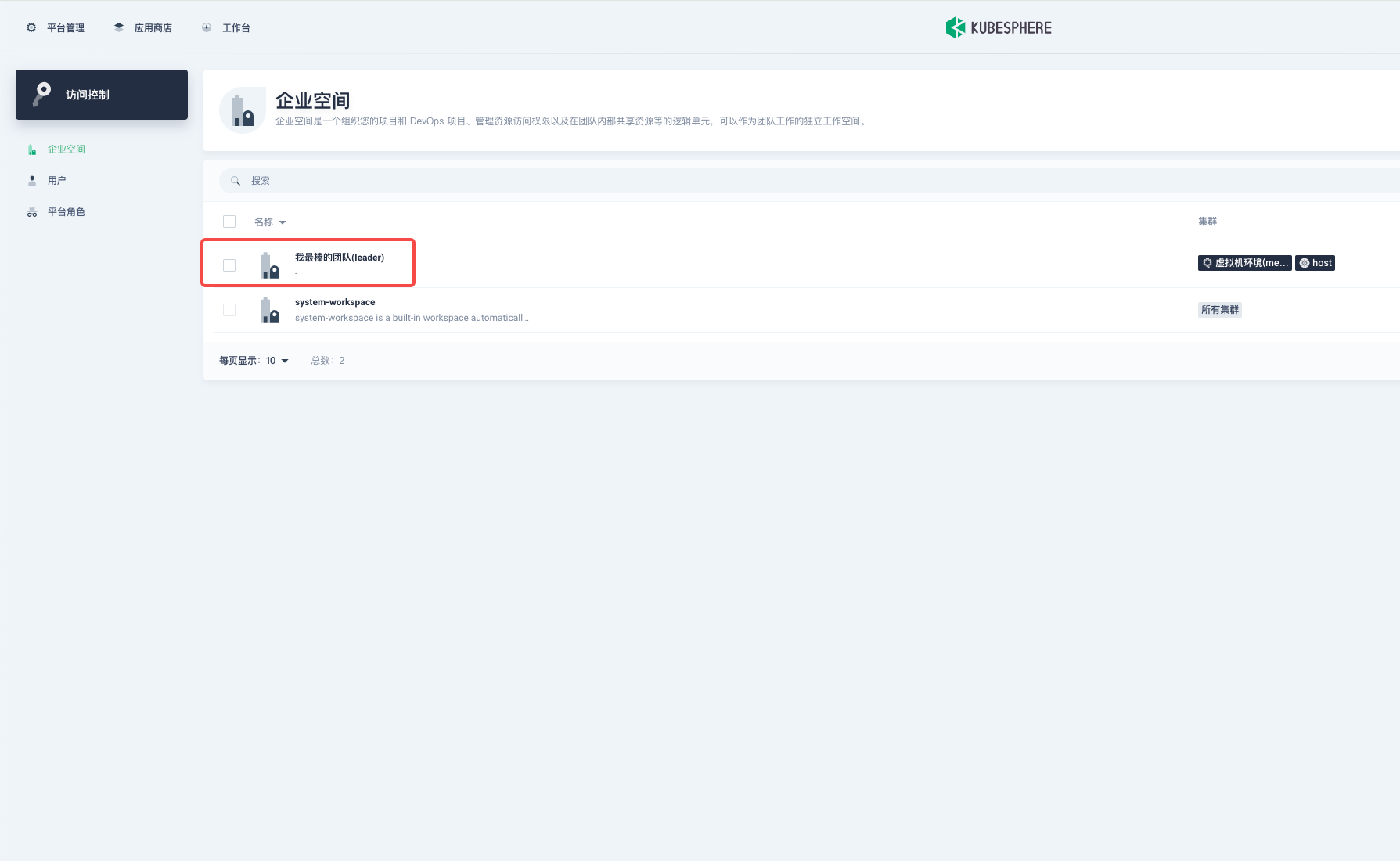Screen dimensions: 1400x861
Task: Toggle the select-all header checkbox
Action: point(229,222)
